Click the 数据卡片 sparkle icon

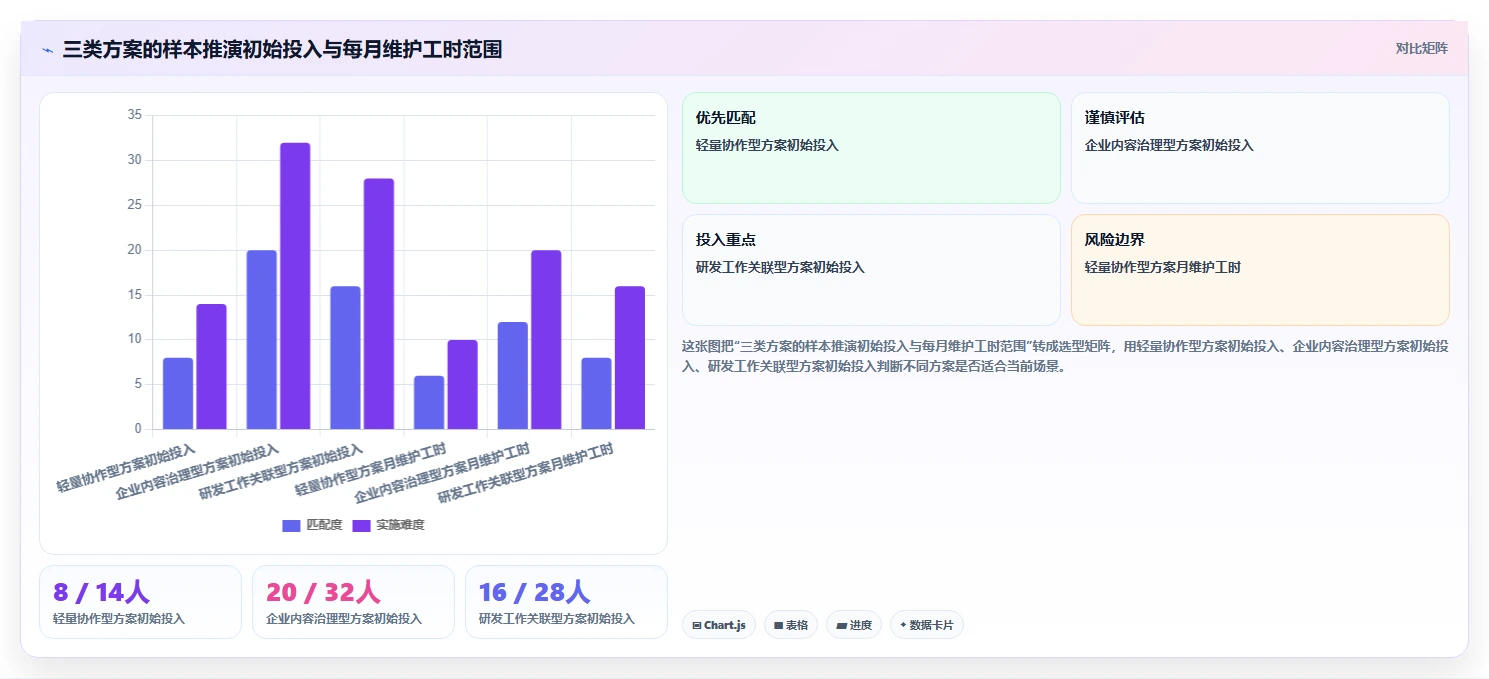coord(903,625)
